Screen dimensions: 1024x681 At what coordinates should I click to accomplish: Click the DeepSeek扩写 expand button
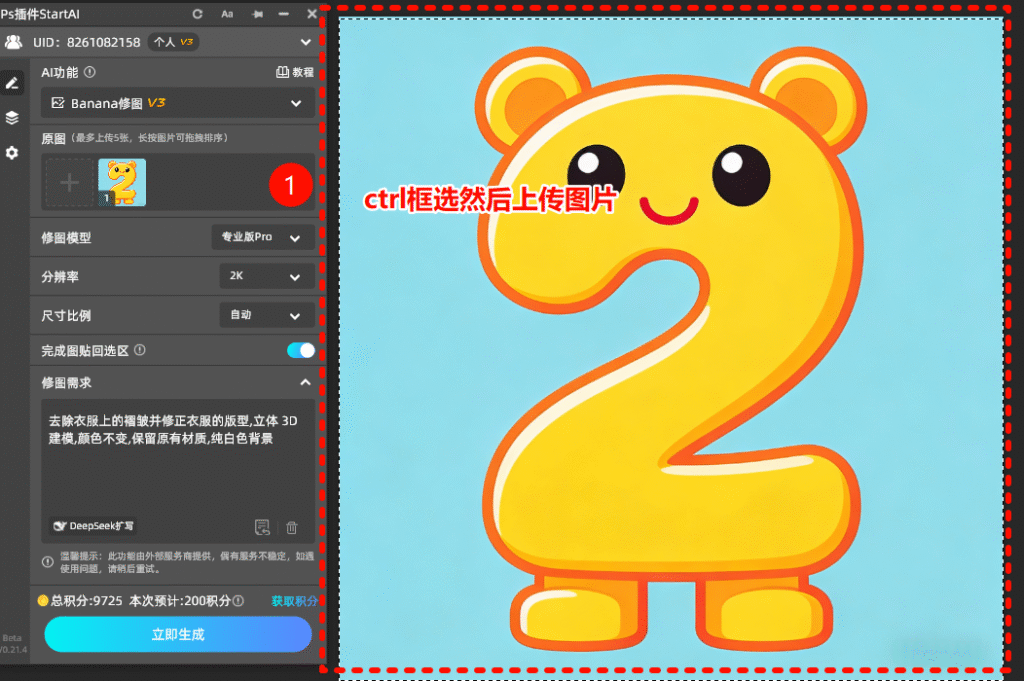pos(92,526)
